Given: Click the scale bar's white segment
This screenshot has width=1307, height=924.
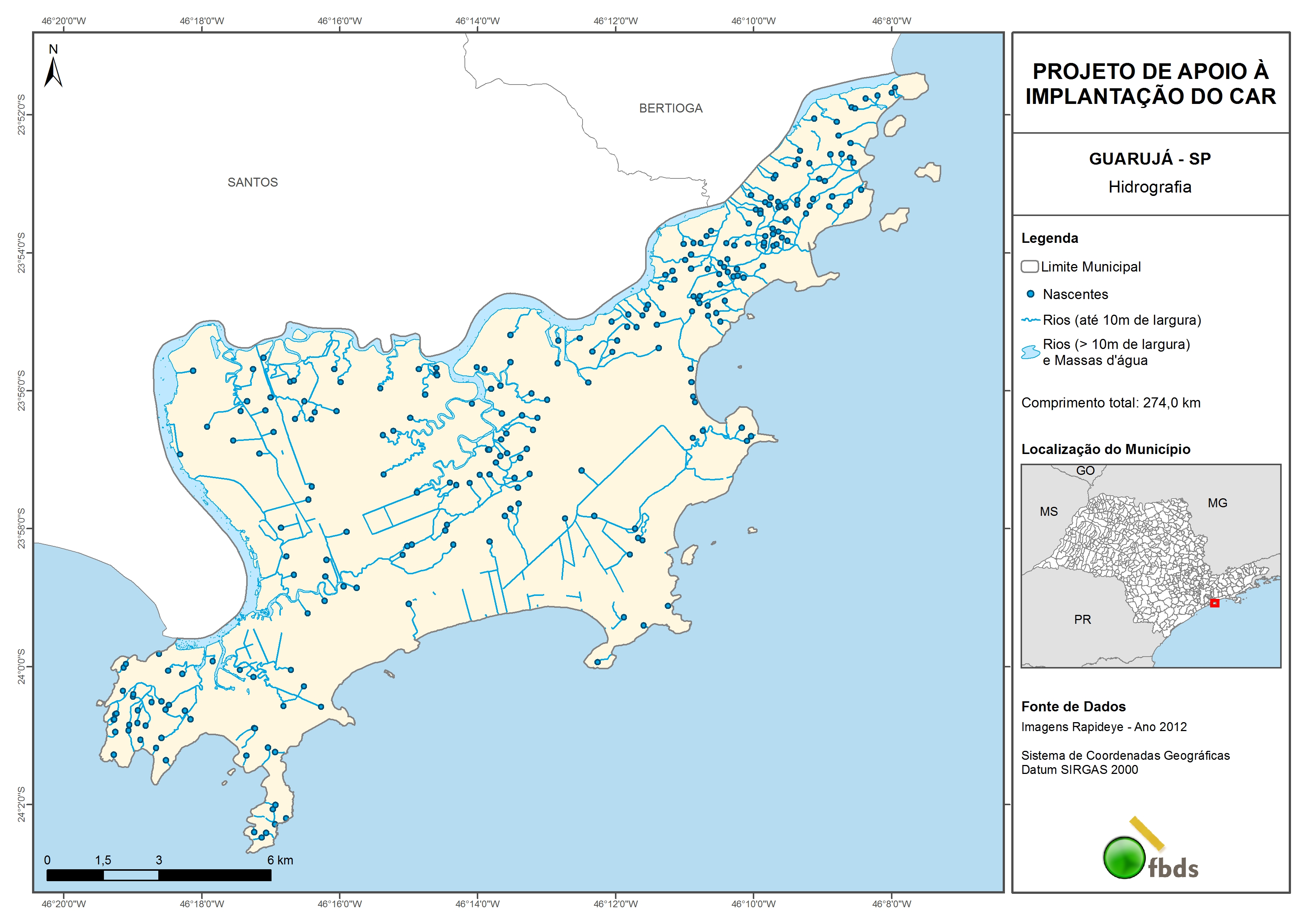Looking at the screenshot, I should [x=131, y=875].
